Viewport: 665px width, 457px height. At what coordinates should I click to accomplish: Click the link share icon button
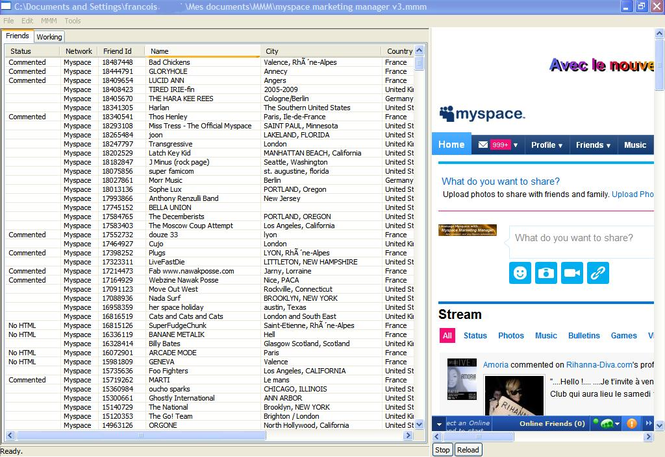tap(598, 273)
